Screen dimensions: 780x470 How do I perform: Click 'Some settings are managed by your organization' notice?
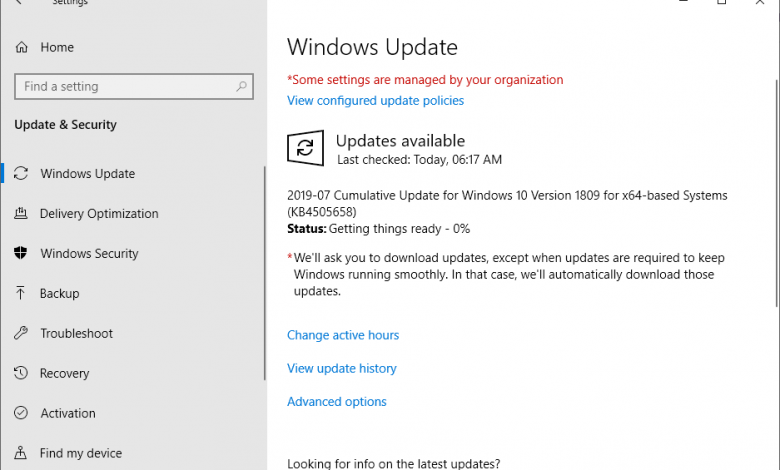(425, 80)
